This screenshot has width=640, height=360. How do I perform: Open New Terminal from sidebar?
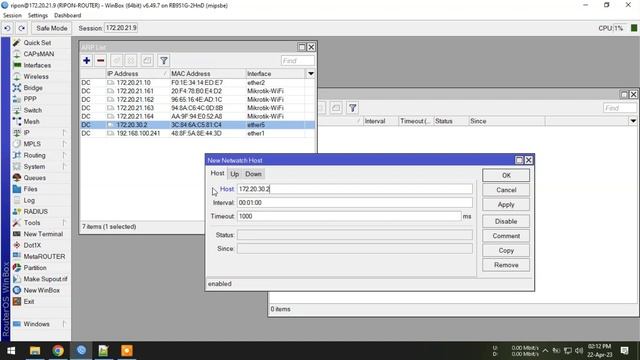(x=43, y=234)
